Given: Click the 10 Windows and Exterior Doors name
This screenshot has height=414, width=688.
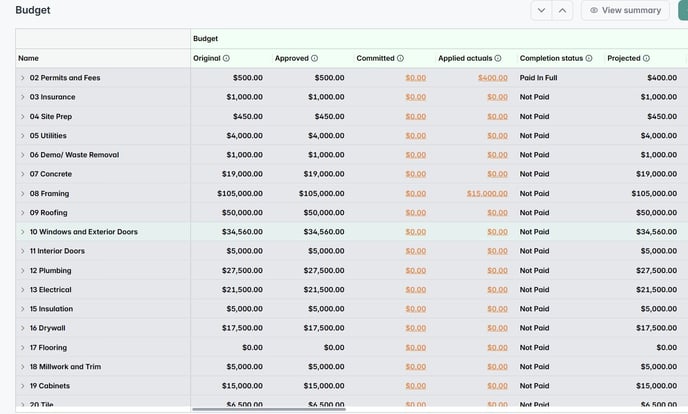Looking at the screenshot, I should [84, 232].
